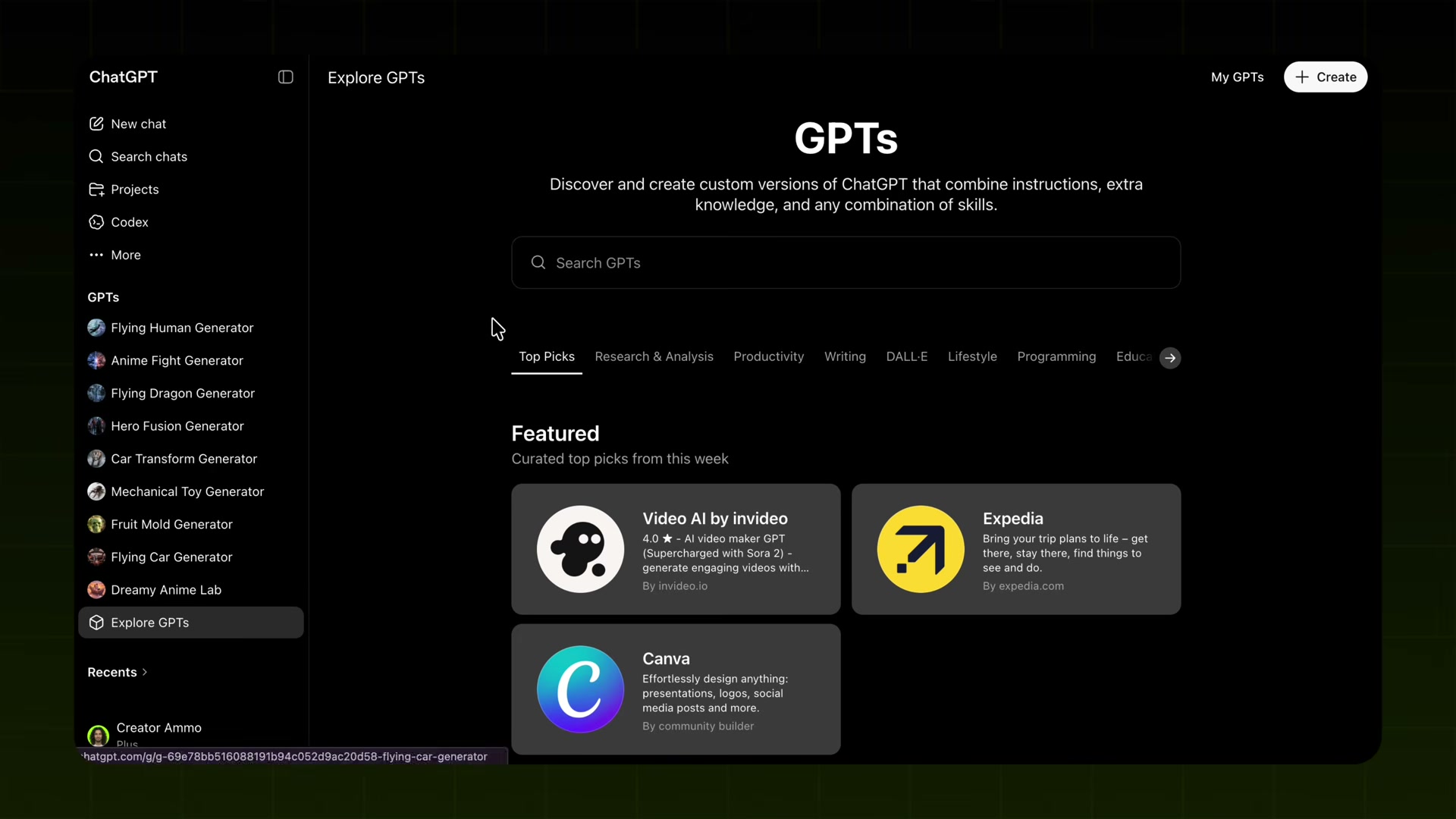Click the Search GPTs magnifier icon
1456x819 pixels.
point(538,262)
